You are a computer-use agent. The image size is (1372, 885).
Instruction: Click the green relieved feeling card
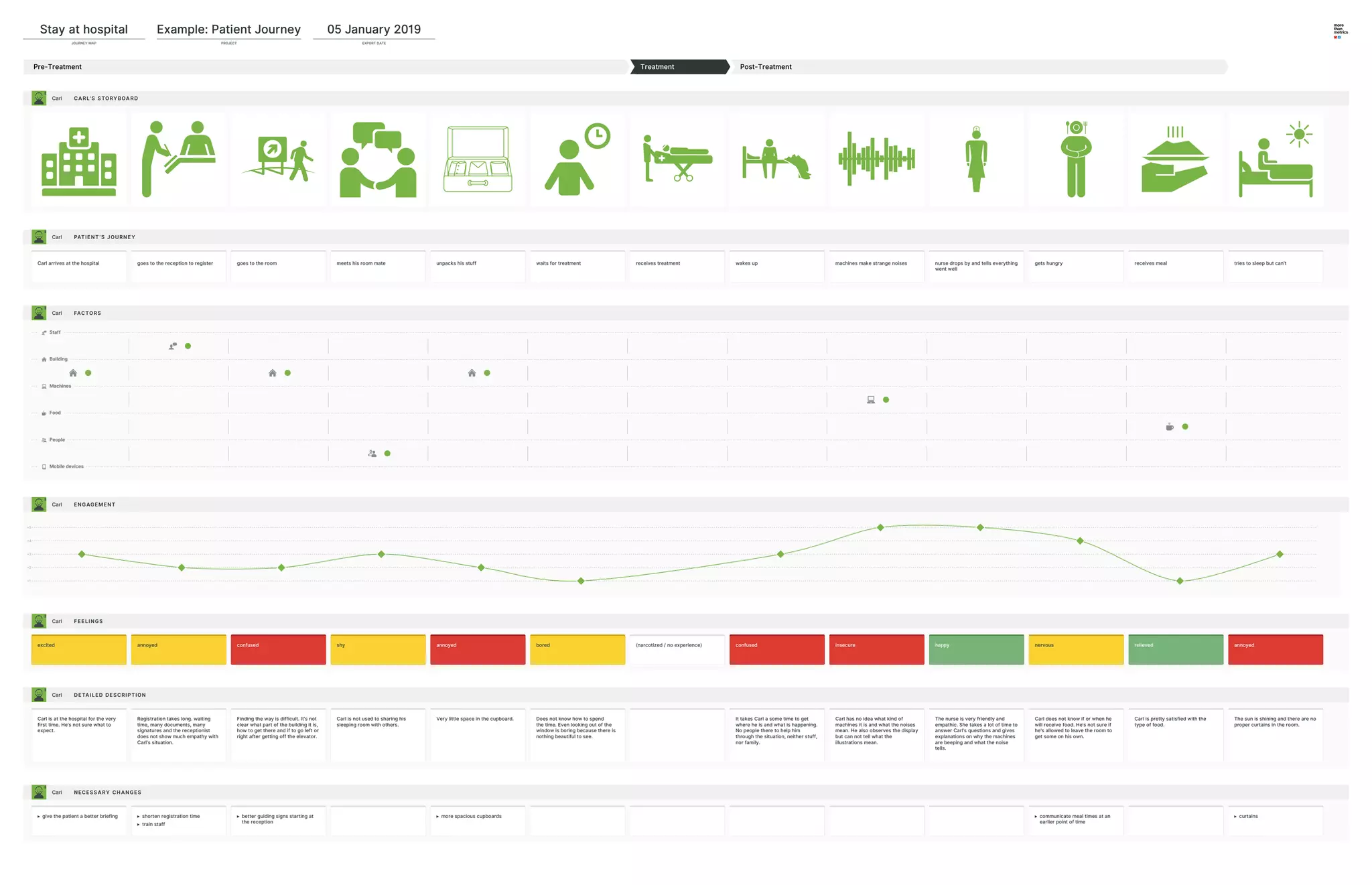(x=1176, y=649)
